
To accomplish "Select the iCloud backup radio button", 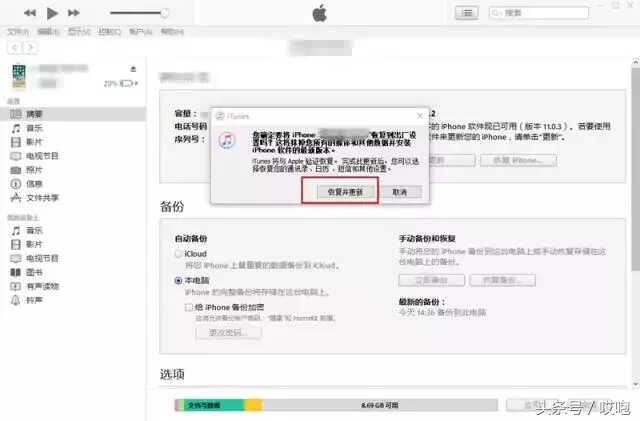I will (x=178, y=254).
